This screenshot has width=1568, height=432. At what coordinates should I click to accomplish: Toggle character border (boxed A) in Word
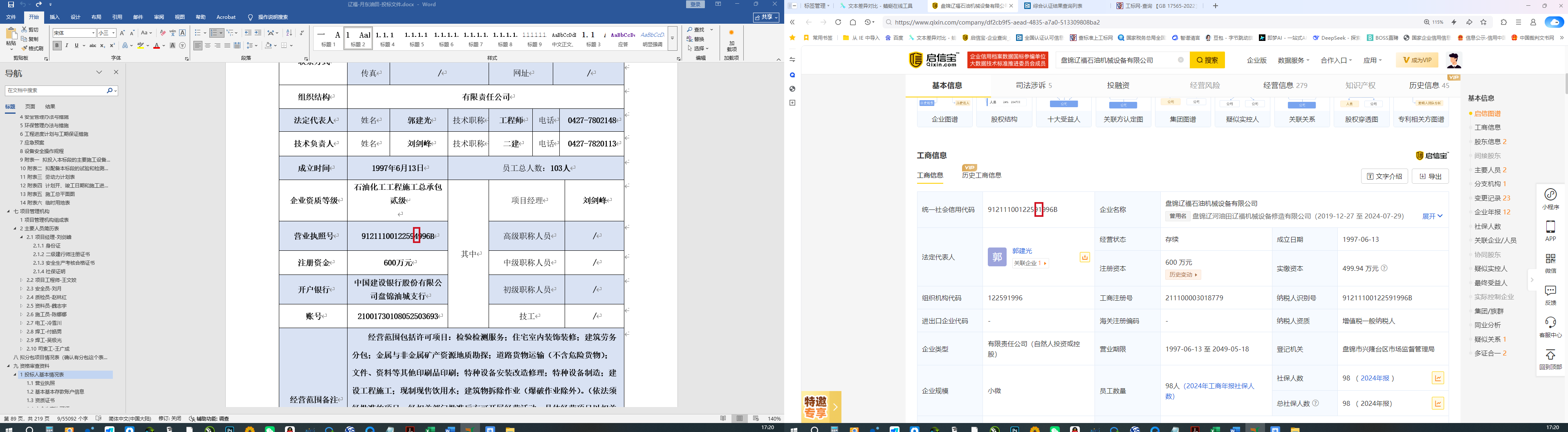point(182,33)
